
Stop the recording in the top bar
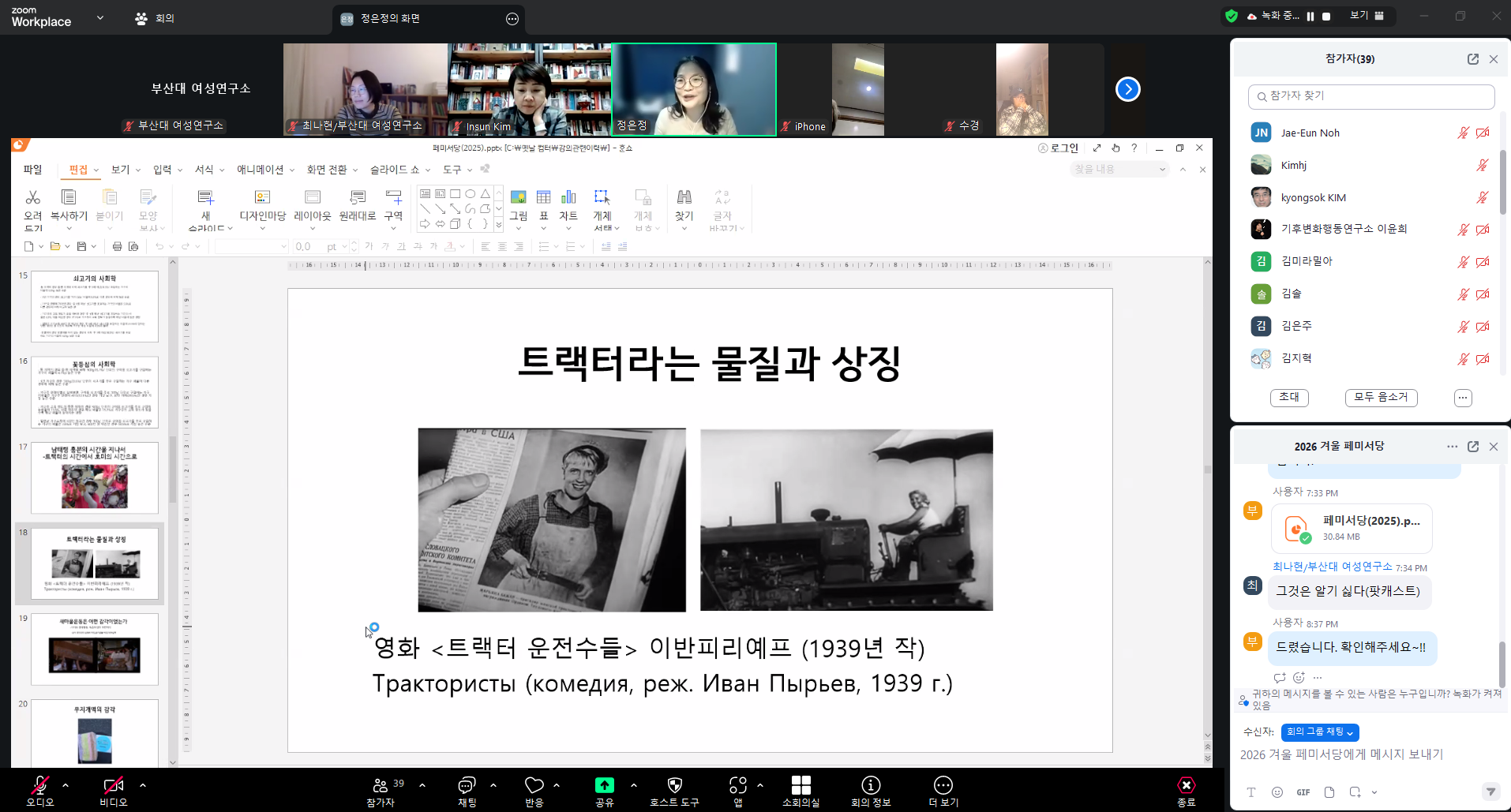coord(1326,17)
